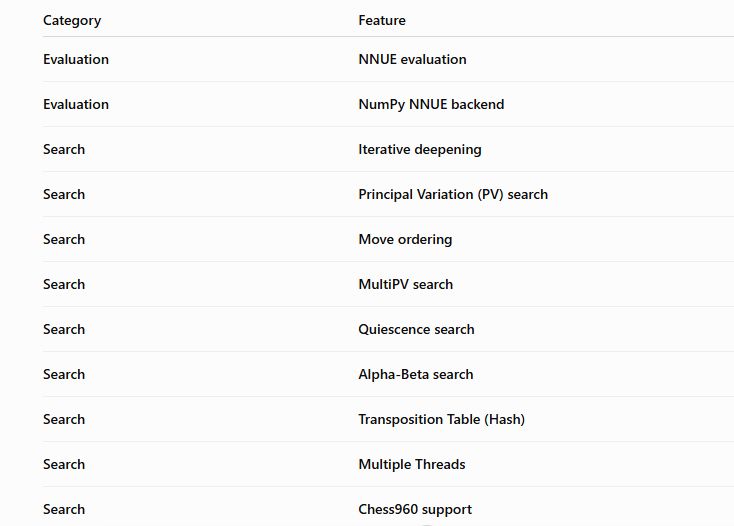Viewport: 734px width, 526px height.
Task: Click Search category beside Iterative deepening
Action: (64, 150)
